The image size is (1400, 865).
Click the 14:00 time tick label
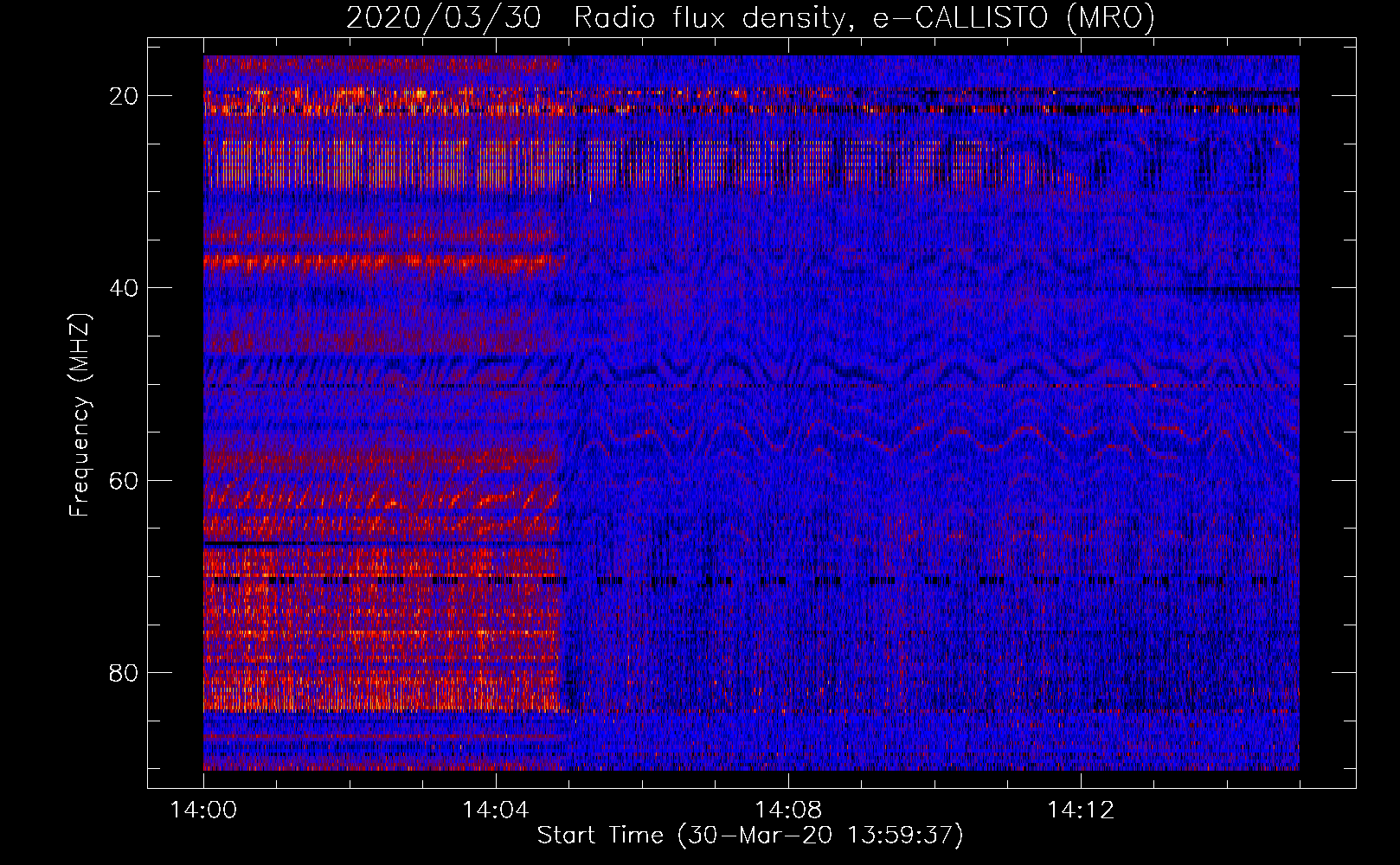pos(203,811)
